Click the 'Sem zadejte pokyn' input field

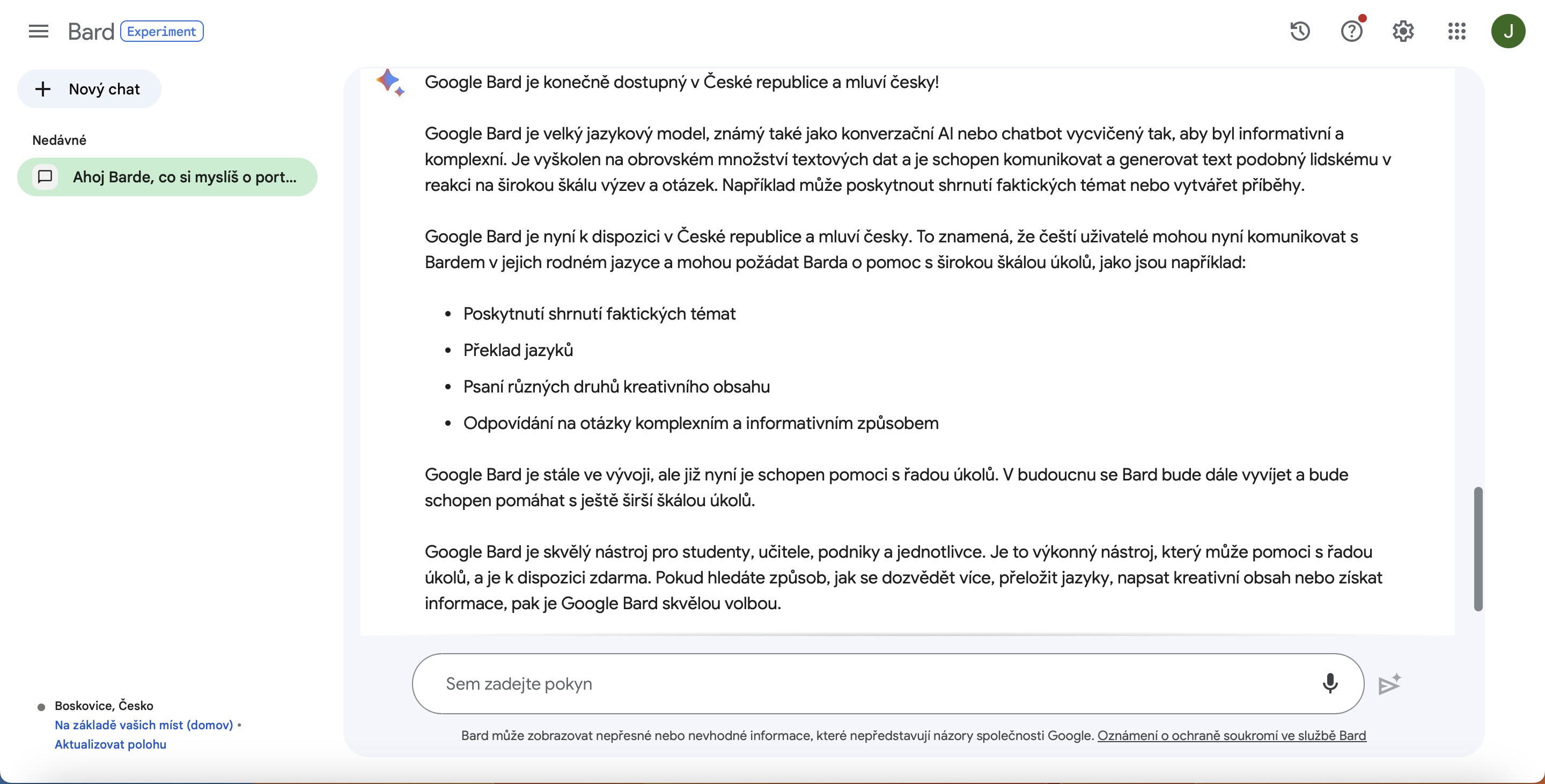[779, 683]
